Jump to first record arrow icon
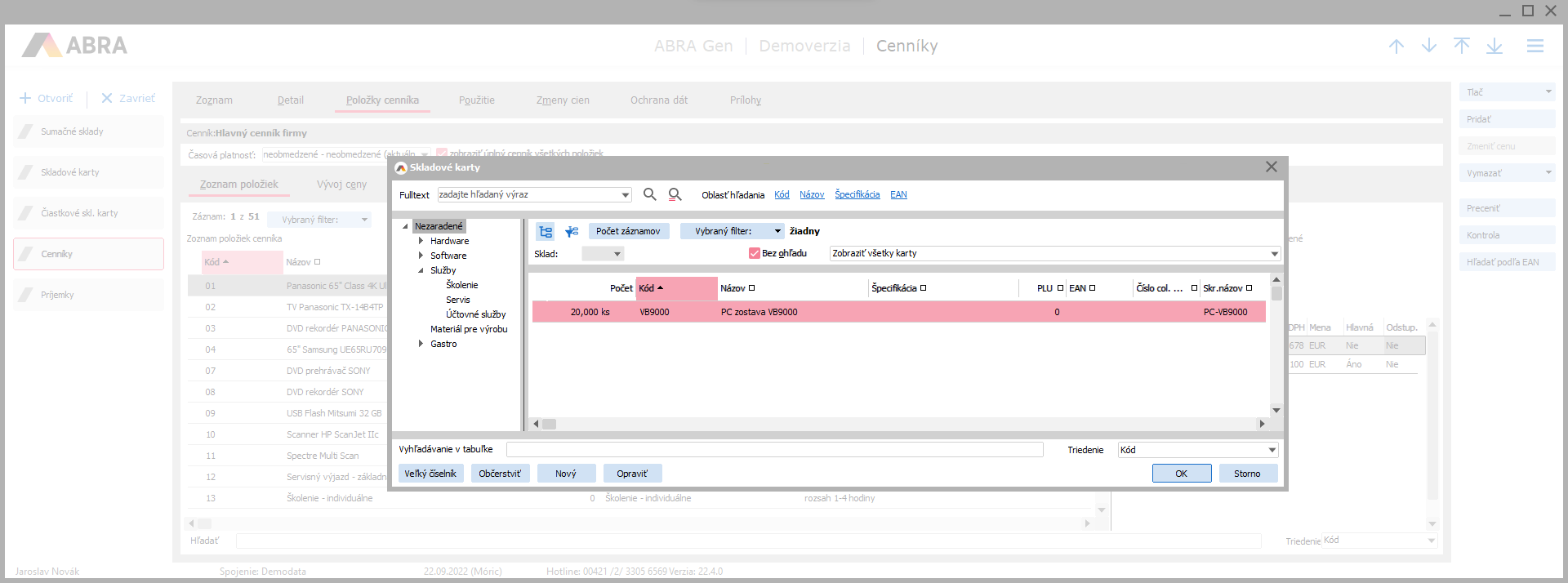The width and height of the screenshot is (1568, 583). pos(1461,47)
